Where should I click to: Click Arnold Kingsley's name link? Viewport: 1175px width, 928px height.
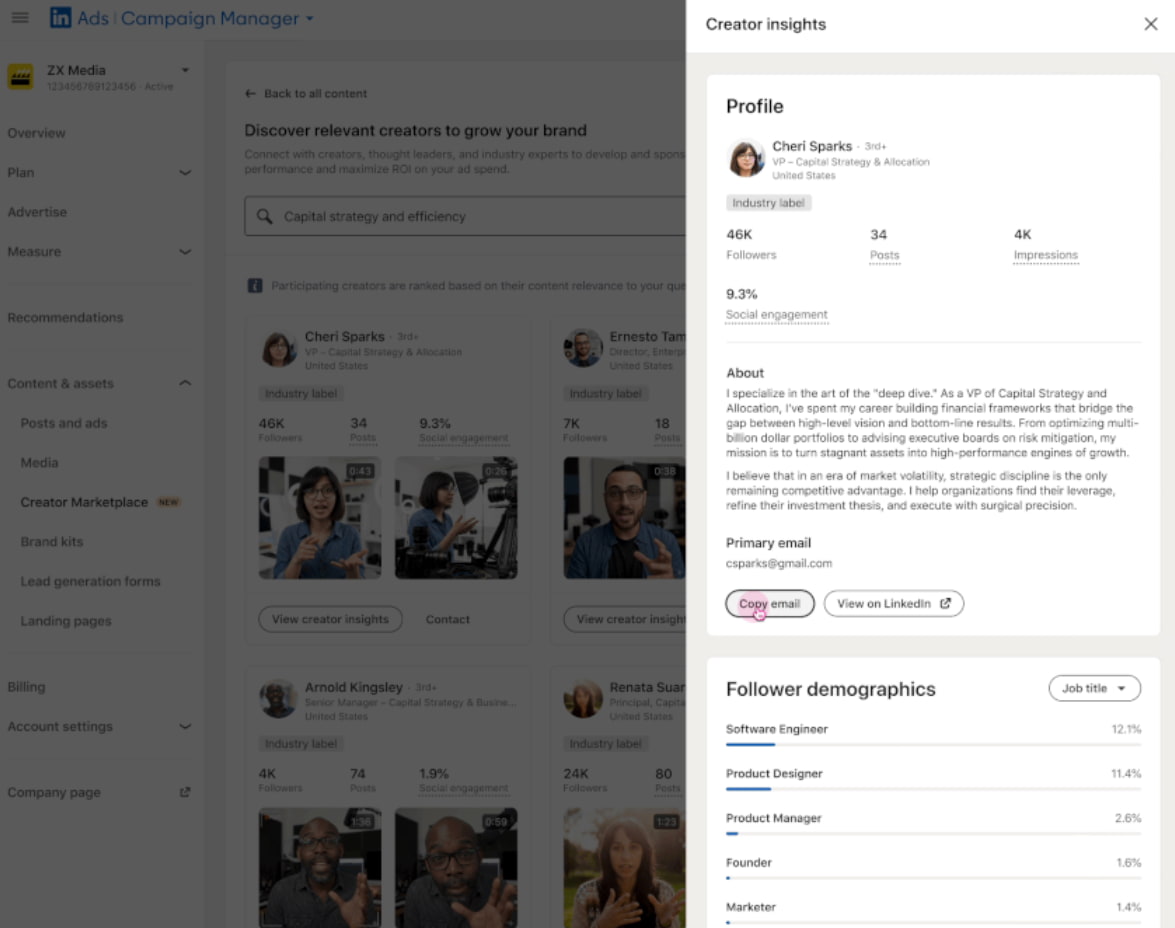354,687
